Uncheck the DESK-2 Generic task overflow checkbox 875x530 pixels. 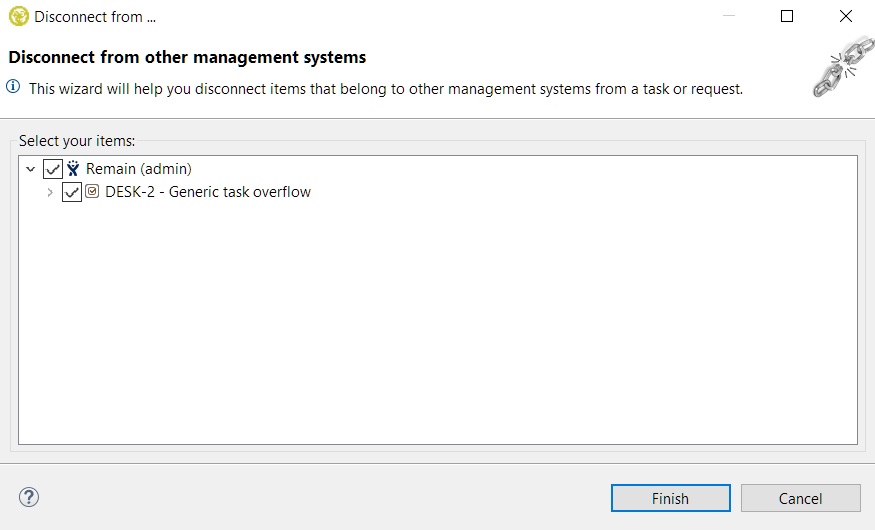pyautogui.click(x=72, y=192)
